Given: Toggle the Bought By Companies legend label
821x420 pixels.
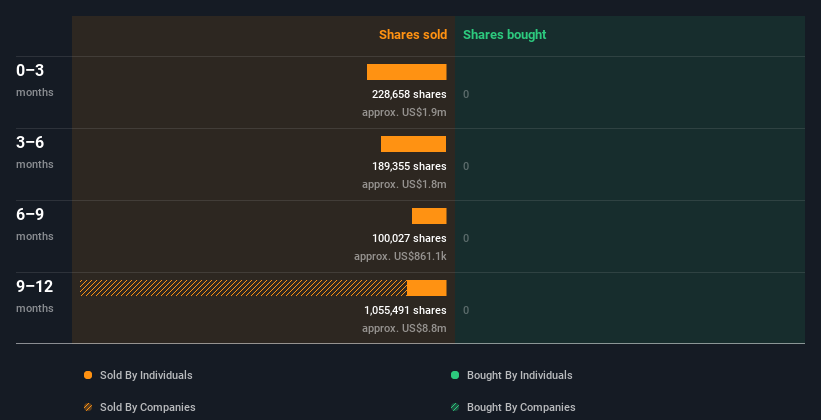Looking at the screenshot, I should click(521, 407).
